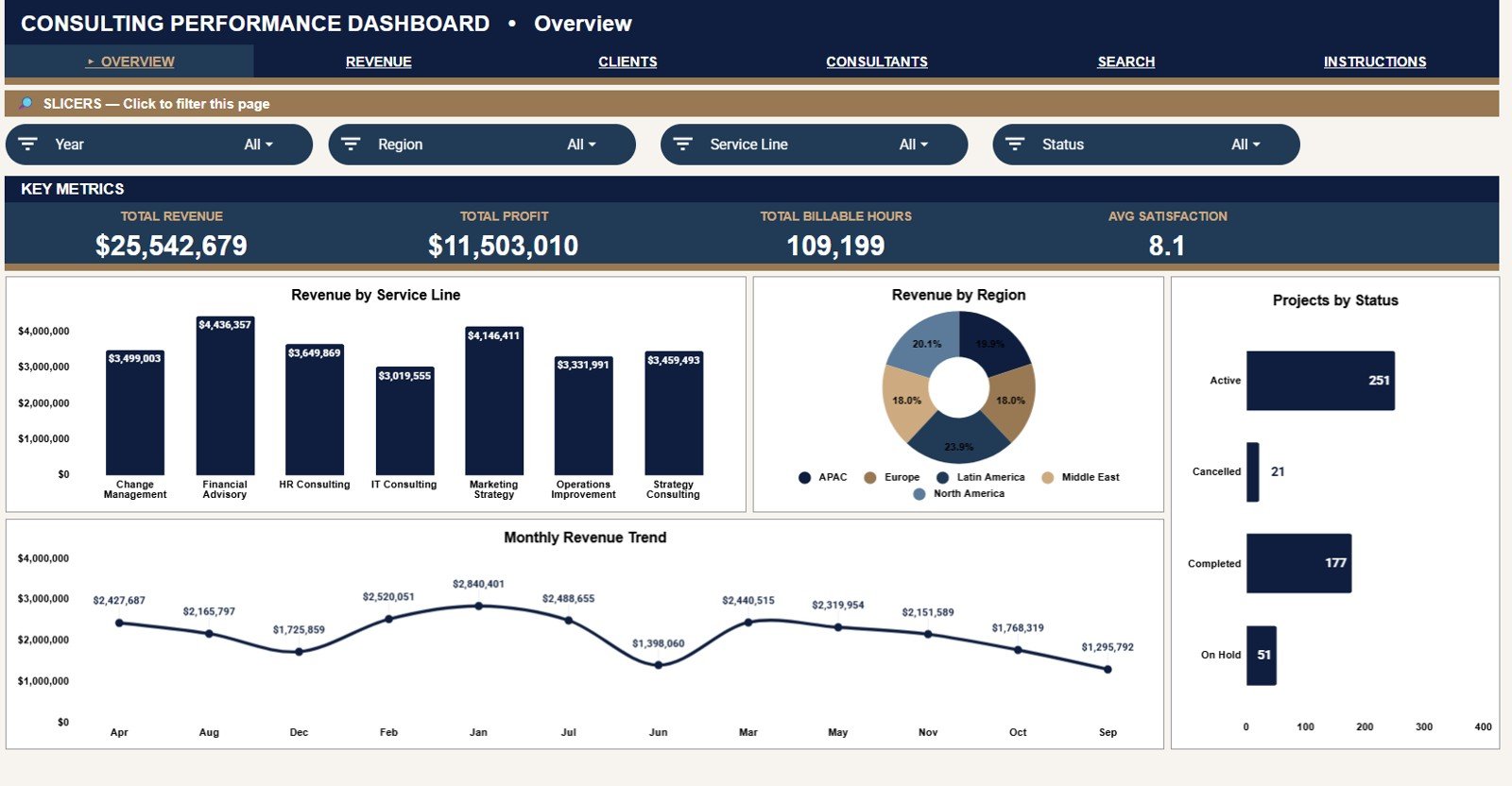The image size is (1512, 786).
Task: Select the HR Consulting revenue bar
Action: (315, 409)
